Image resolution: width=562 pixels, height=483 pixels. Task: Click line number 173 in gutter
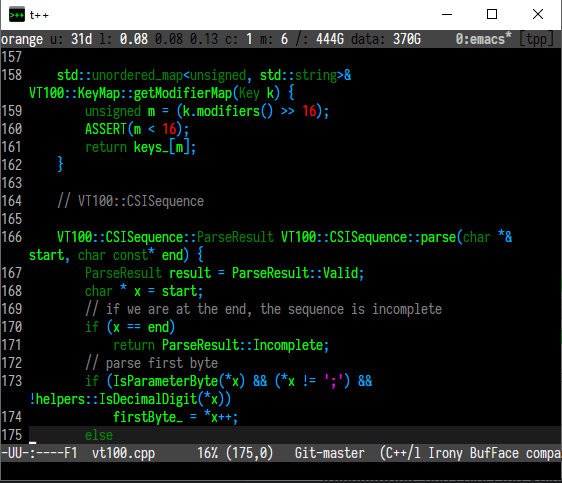coord(12,381)
